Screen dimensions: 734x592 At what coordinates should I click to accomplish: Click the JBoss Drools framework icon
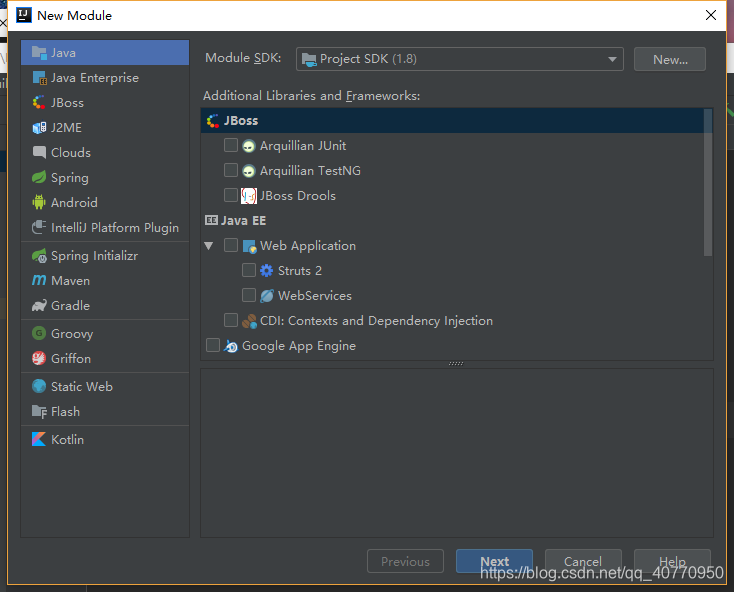tap(249, 196)
